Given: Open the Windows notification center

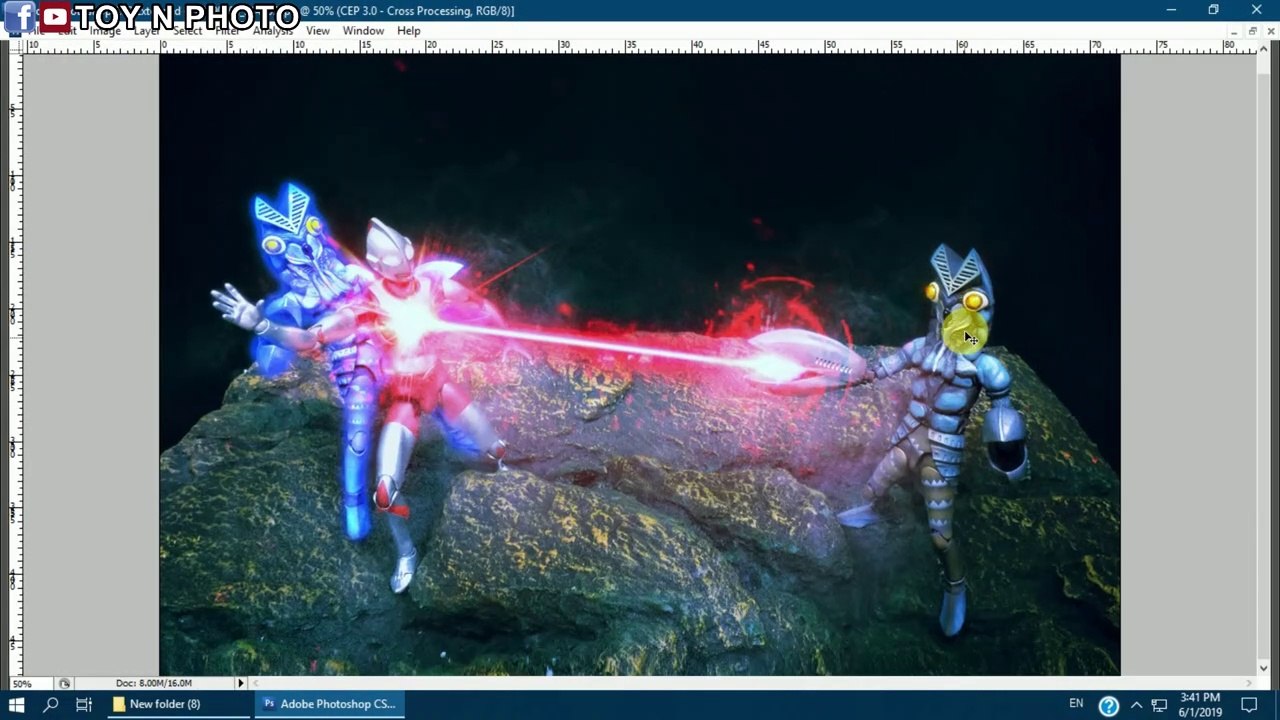Looking at the screenshot, I should [1249, 704].
